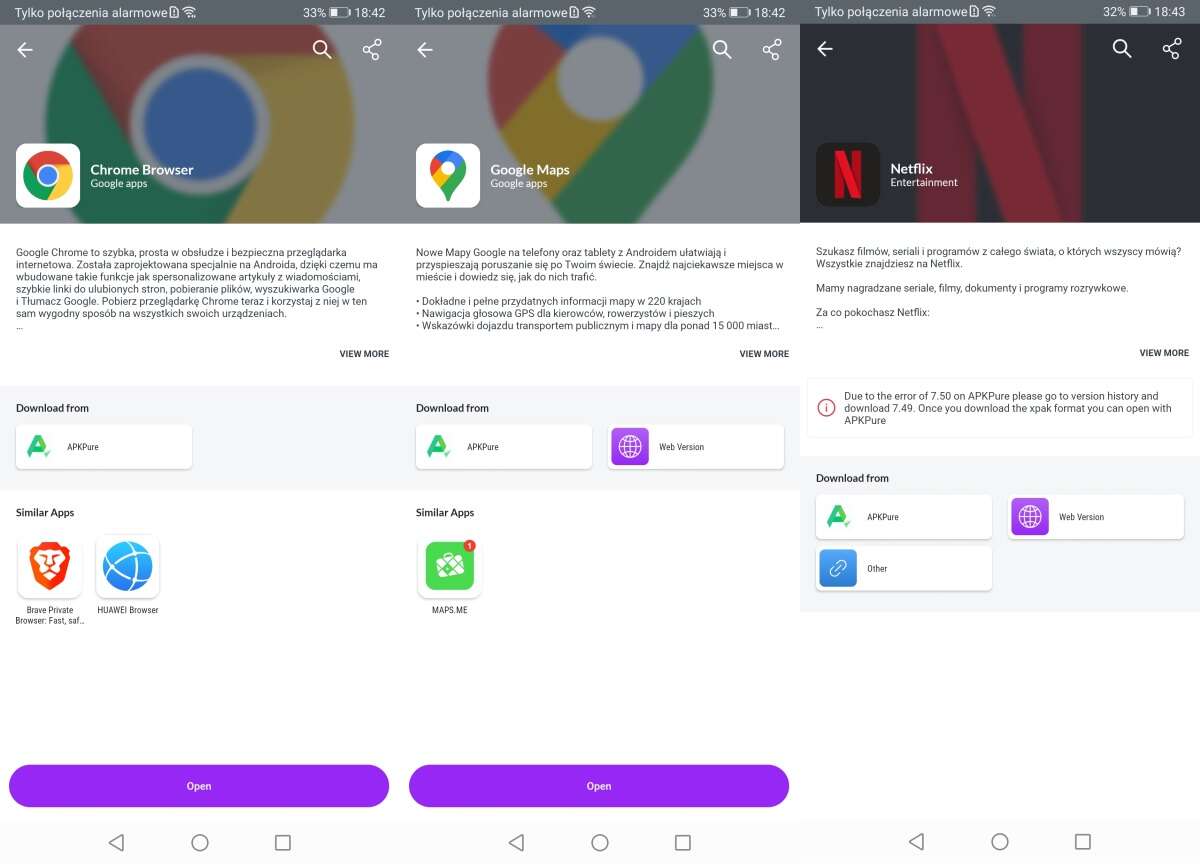Open Brave Private Browser from Similar Apps

[49, 565]
